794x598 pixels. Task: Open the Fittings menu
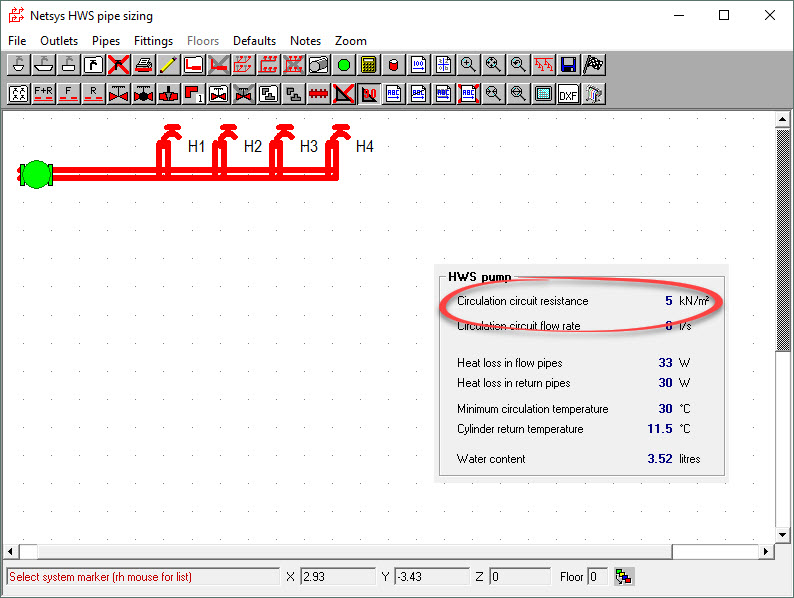click(153, 41)
